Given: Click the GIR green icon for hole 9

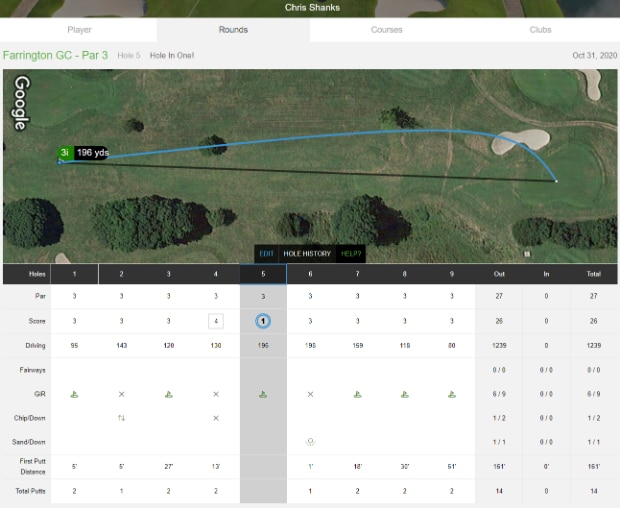Looking at the screenshot, I should click(x=452, y=394).
